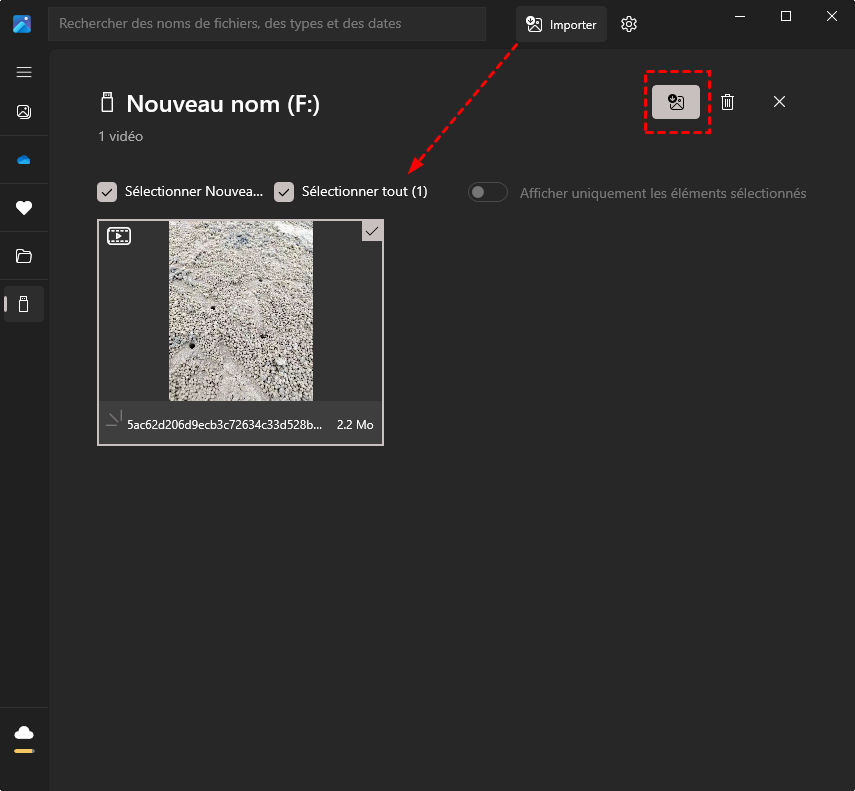Viewport: 855px width, 791px height.
Task: Maximize the Photos application window
Action: point(786,16)
